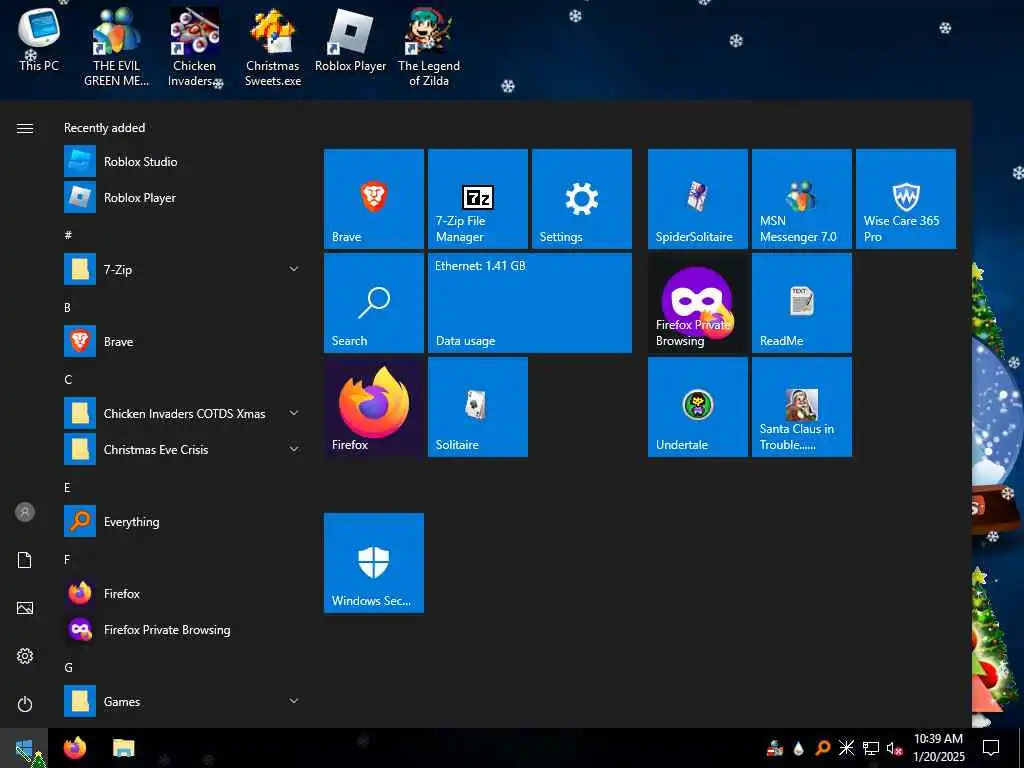The height and width of the screenshot is (768, 1024).
Task: Open Roblox Studio from Recently added
Action: (183, 162)
